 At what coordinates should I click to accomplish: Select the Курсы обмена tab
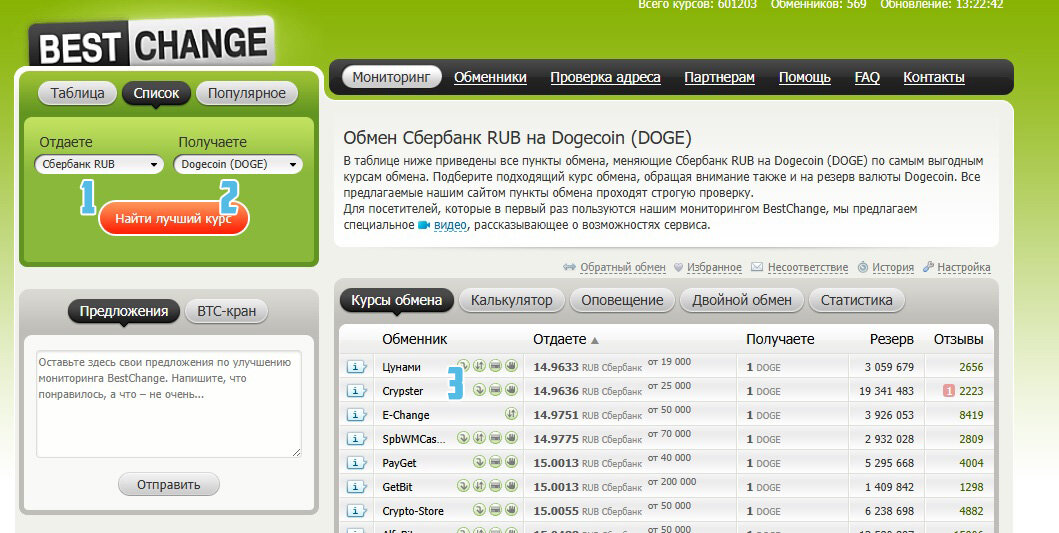click(396, 300)
